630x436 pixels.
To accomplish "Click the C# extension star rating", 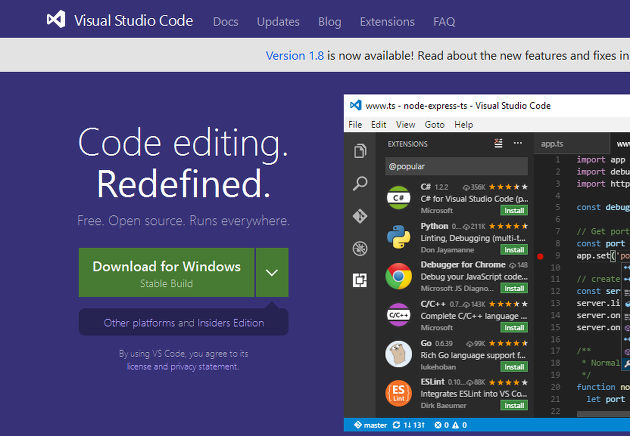I will pos(508,187).
